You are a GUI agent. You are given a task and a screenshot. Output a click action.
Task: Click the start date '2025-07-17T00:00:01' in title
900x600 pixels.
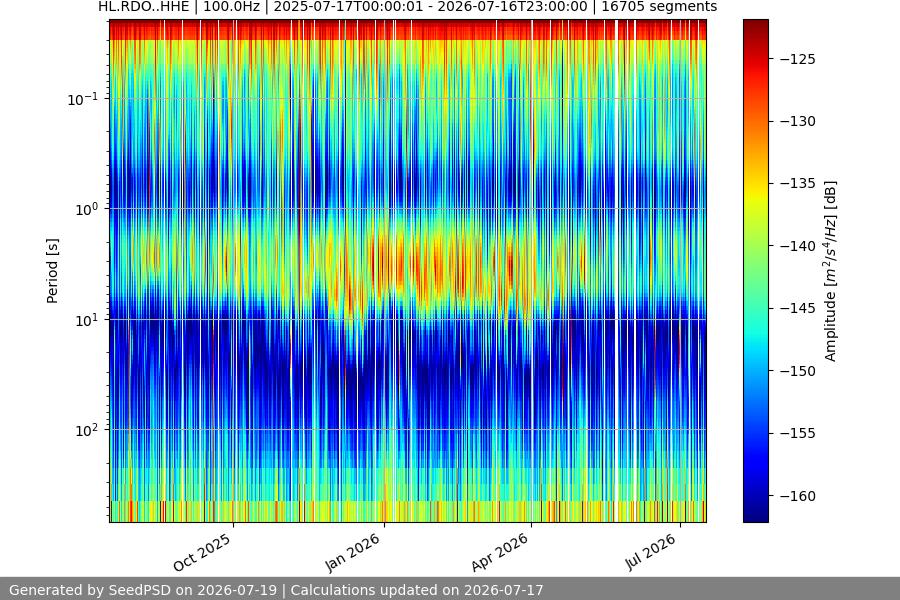(349, 7)
